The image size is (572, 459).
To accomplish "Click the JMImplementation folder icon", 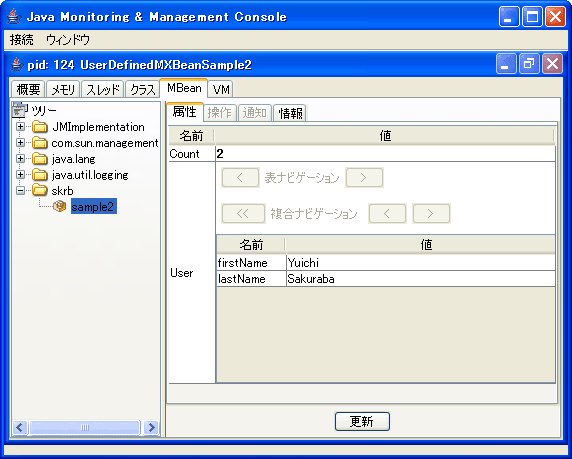I will point(39,127).
